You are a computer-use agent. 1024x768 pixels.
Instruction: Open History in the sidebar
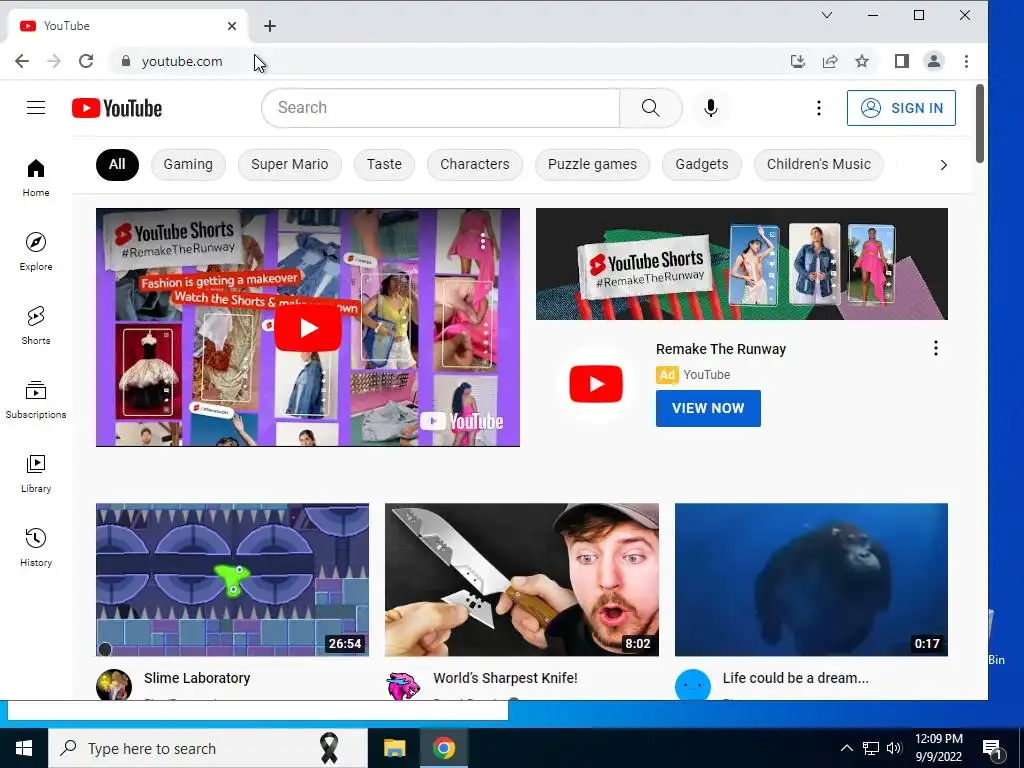(36, 547)
